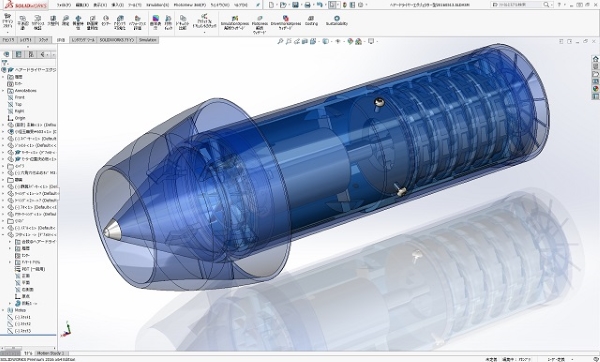The height and width of the screenshot is (362, 600).
Task: Open the Costing tool
Action: 311,21
